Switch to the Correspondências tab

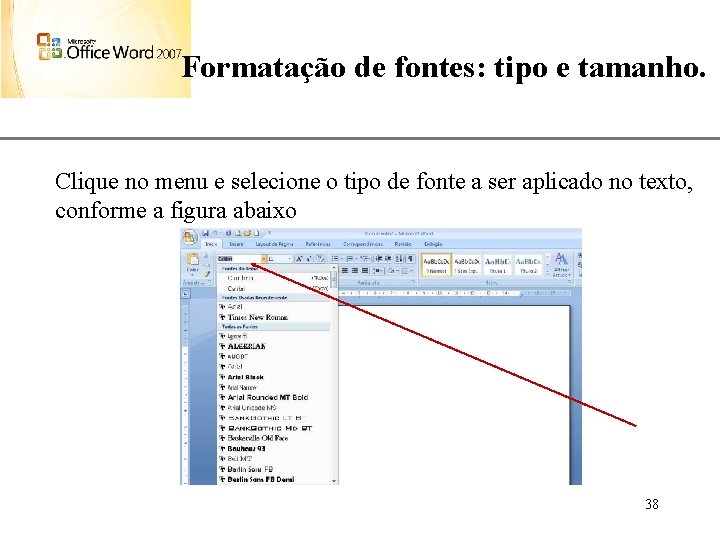[363, 244]
